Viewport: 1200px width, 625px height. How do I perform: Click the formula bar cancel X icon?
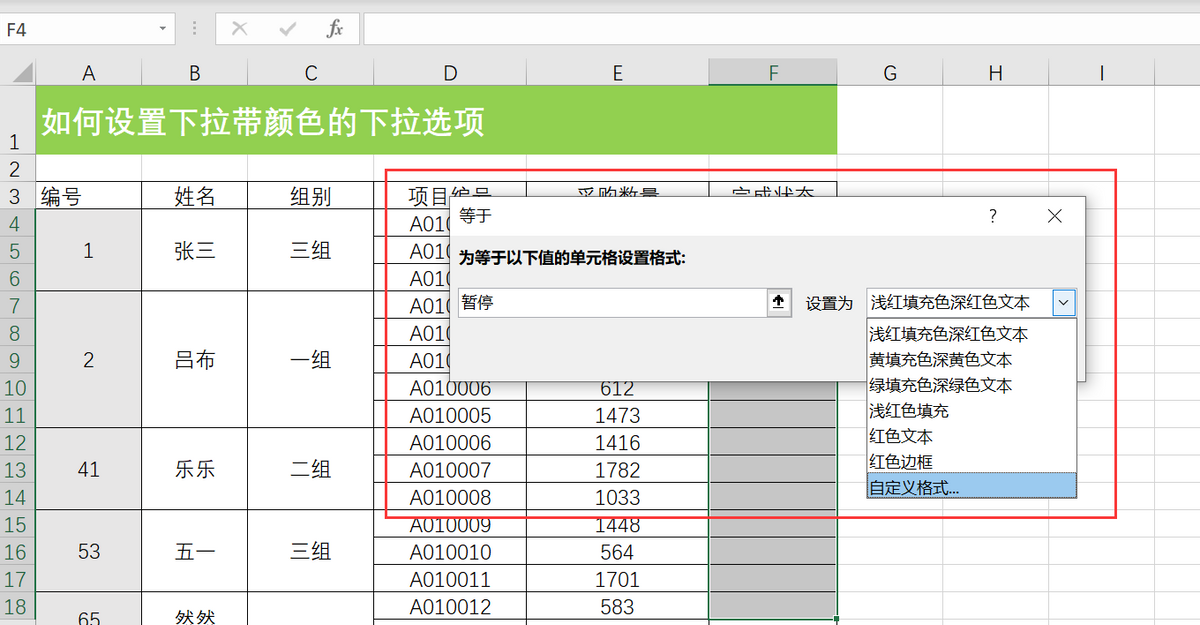pos(239,29)
